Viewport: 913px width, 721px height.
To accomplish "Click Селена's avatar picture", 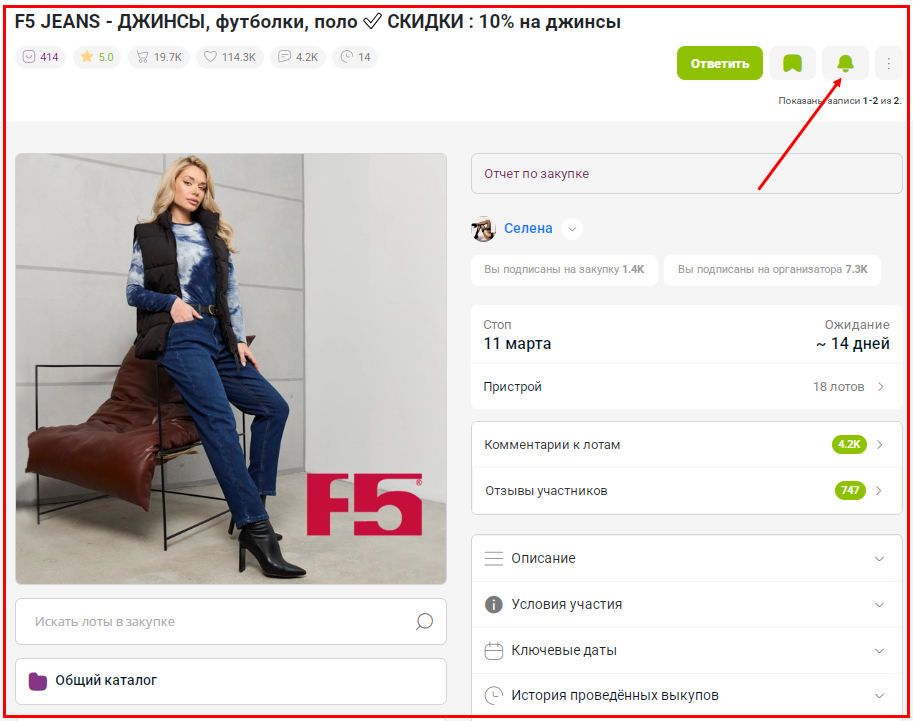I will (483, 229).
